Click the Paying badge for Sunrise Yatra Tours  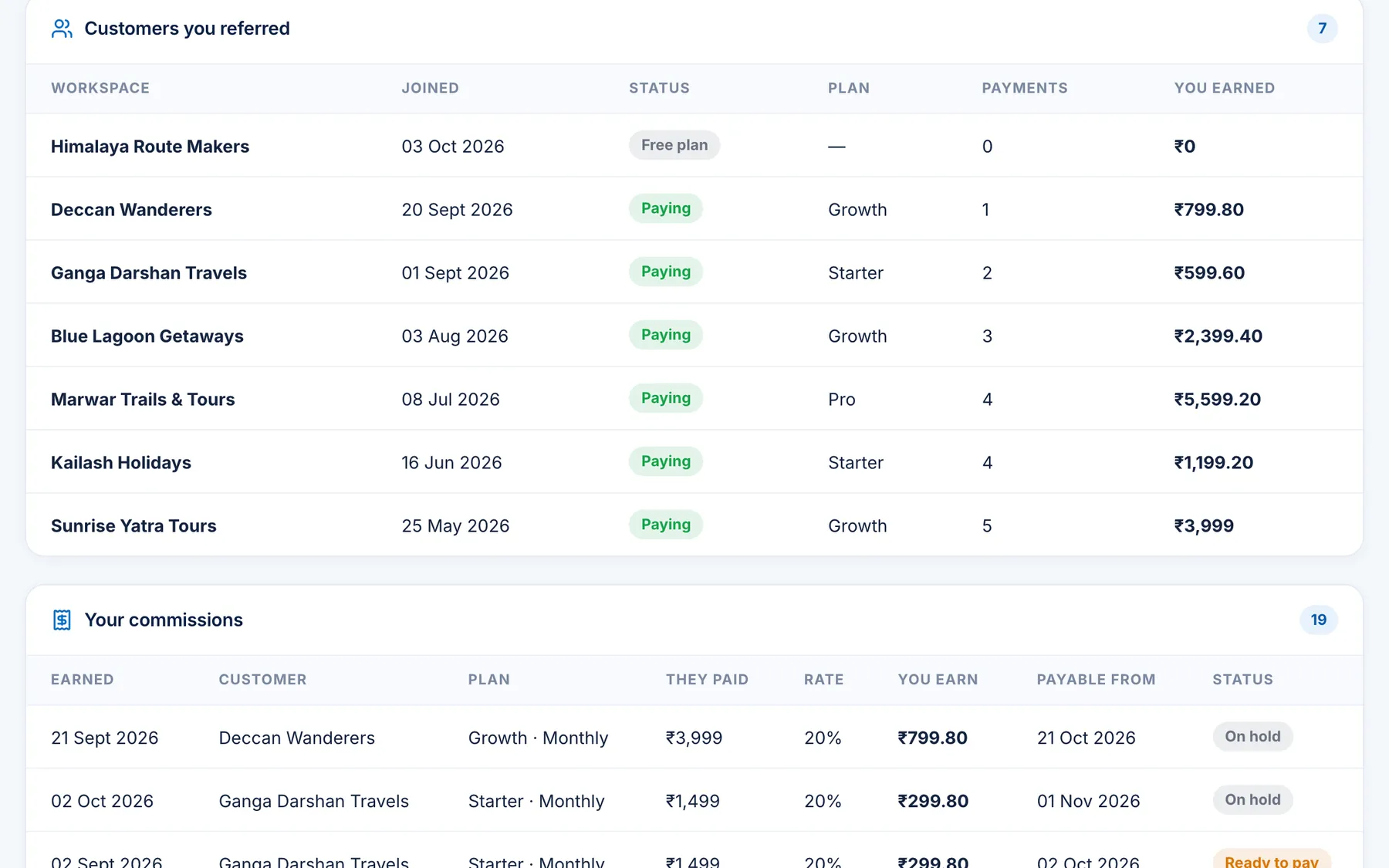coord(666,525)
